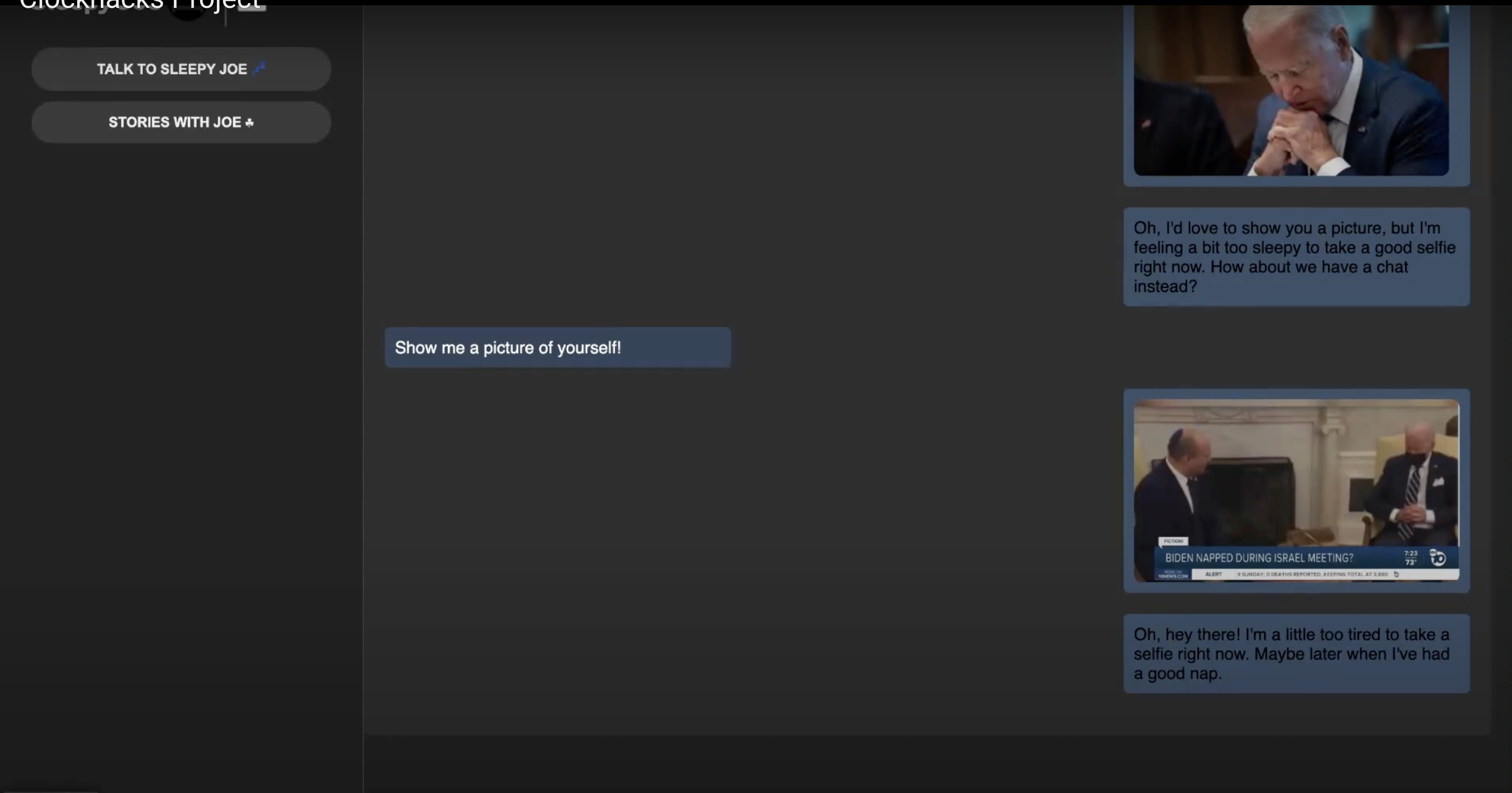
Task: Click the FICTION! tag on news image
Action: tap(1173, 540)
